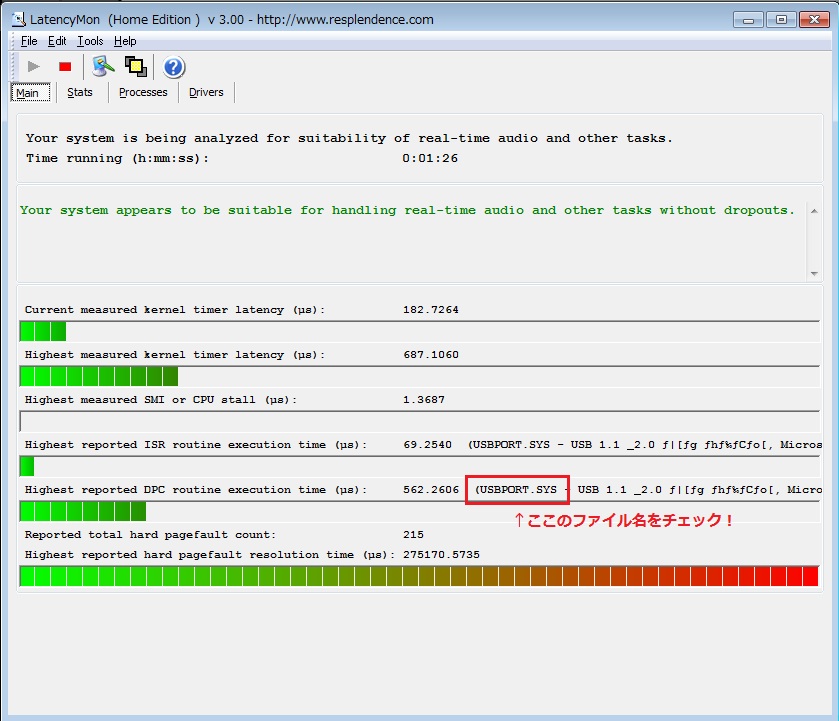This screenshot has height=721, width=839.
Task: Close the LatencyMon window
Action: pyautogui.click(x=814, y=20)
